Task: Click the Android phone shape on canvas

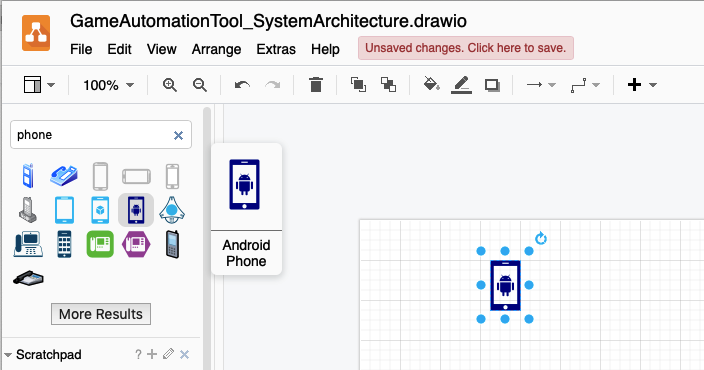Action: point(505,285)
